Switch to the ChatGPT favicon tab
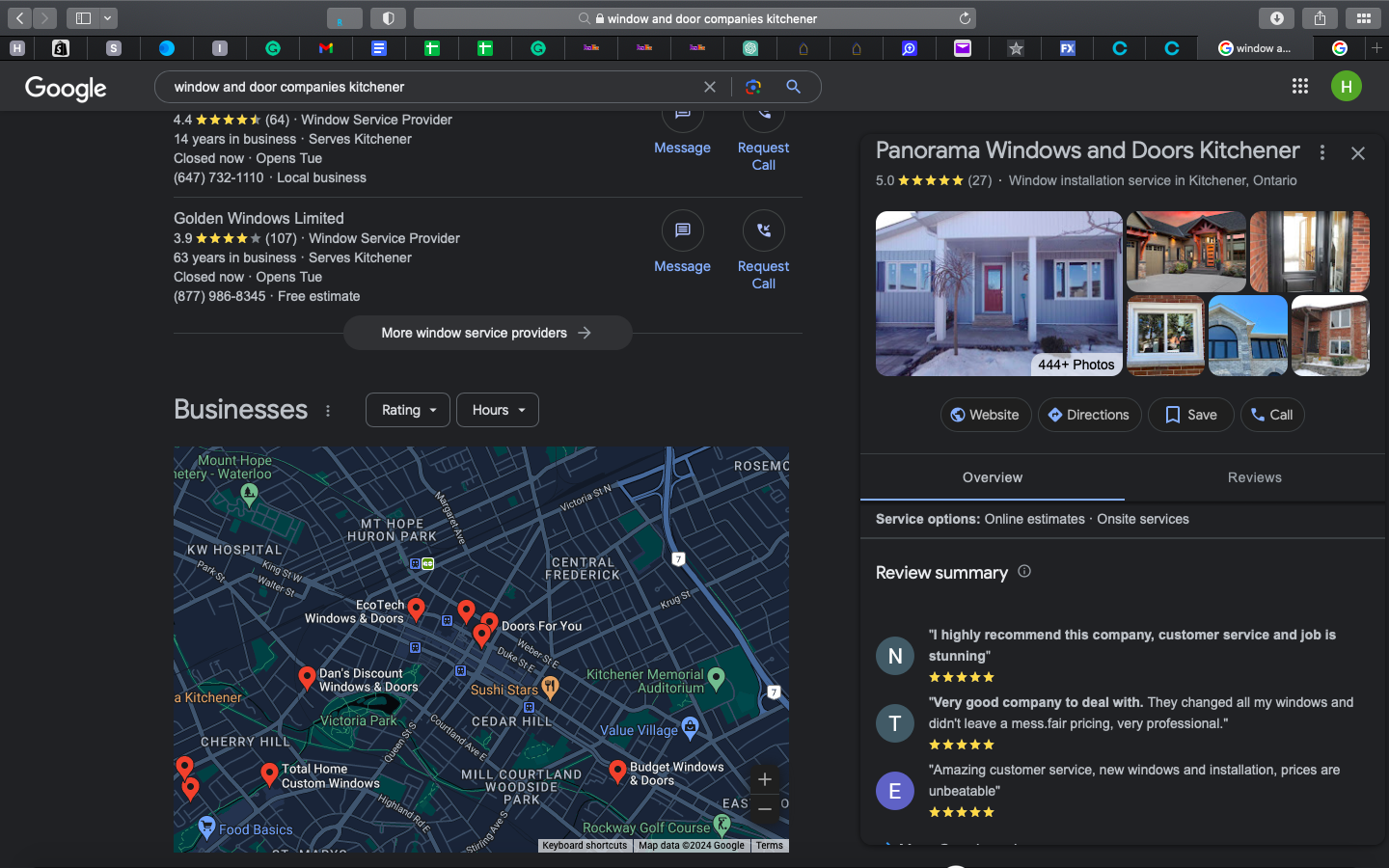This screenshot has height=868, width=1389. (750, 48)
